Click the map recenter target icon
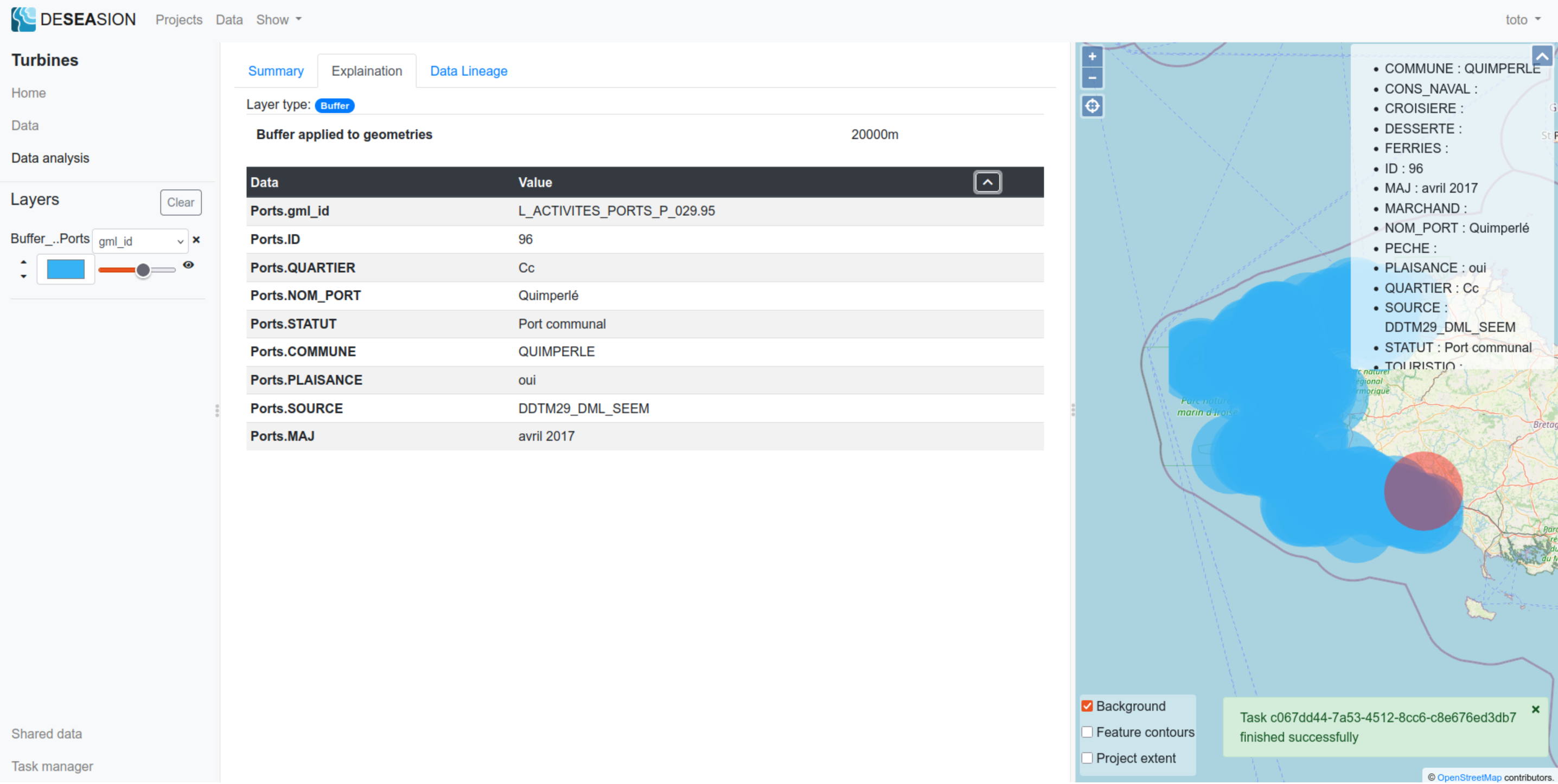This screenshot has width=1558, height=784. [x=1091, y=106]
